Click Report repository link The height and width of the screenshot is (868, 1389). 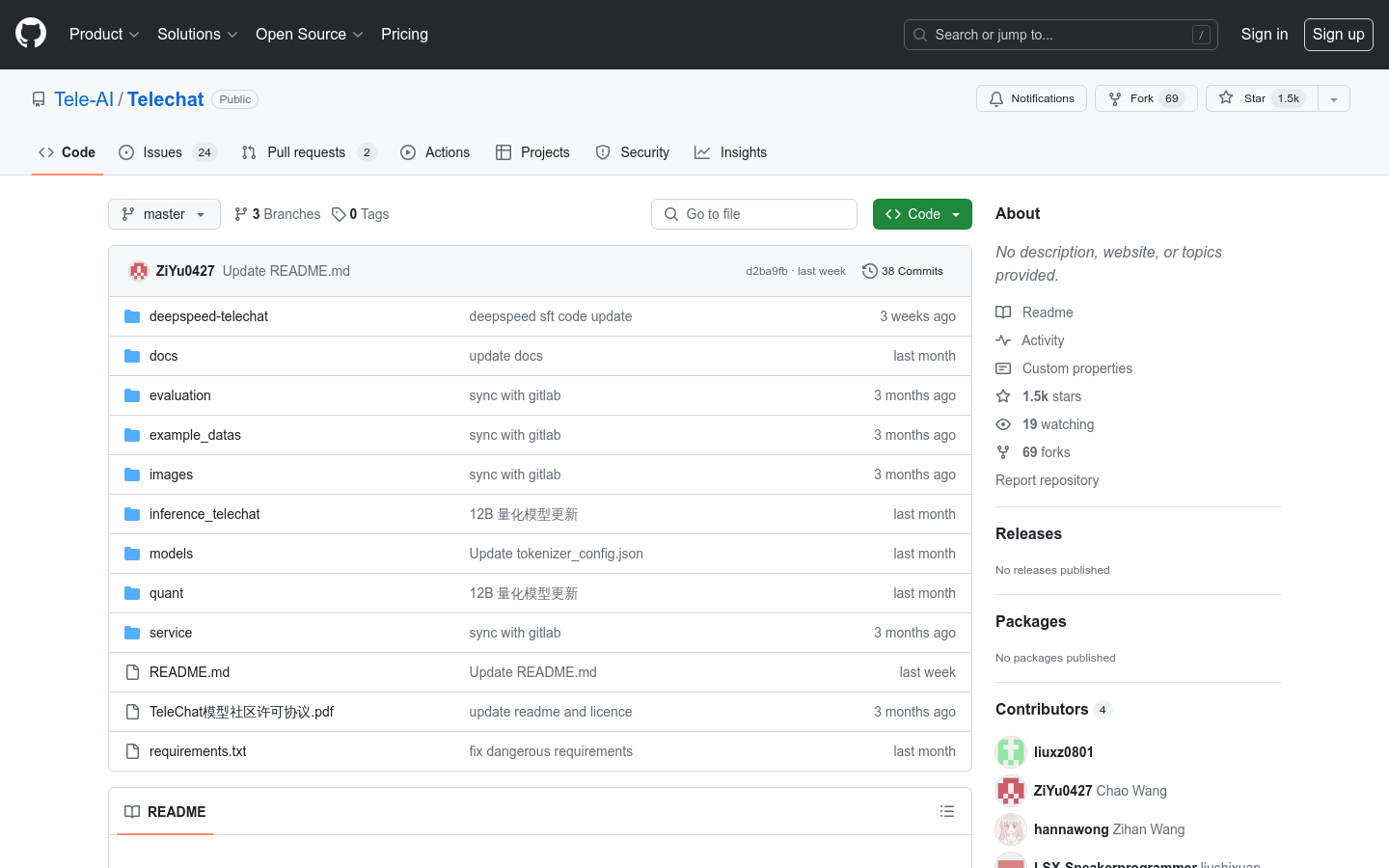click(1047, 480)
